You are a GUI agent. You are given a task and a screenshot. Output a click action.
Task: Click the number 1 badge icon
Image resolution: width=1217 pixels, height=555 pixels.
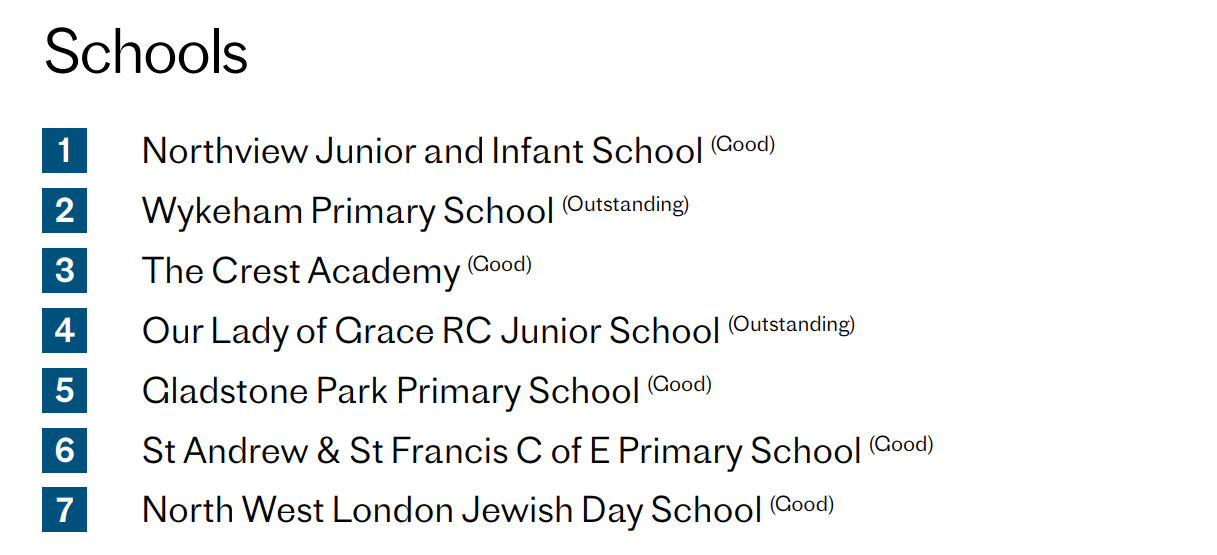(x=64, y=151)
